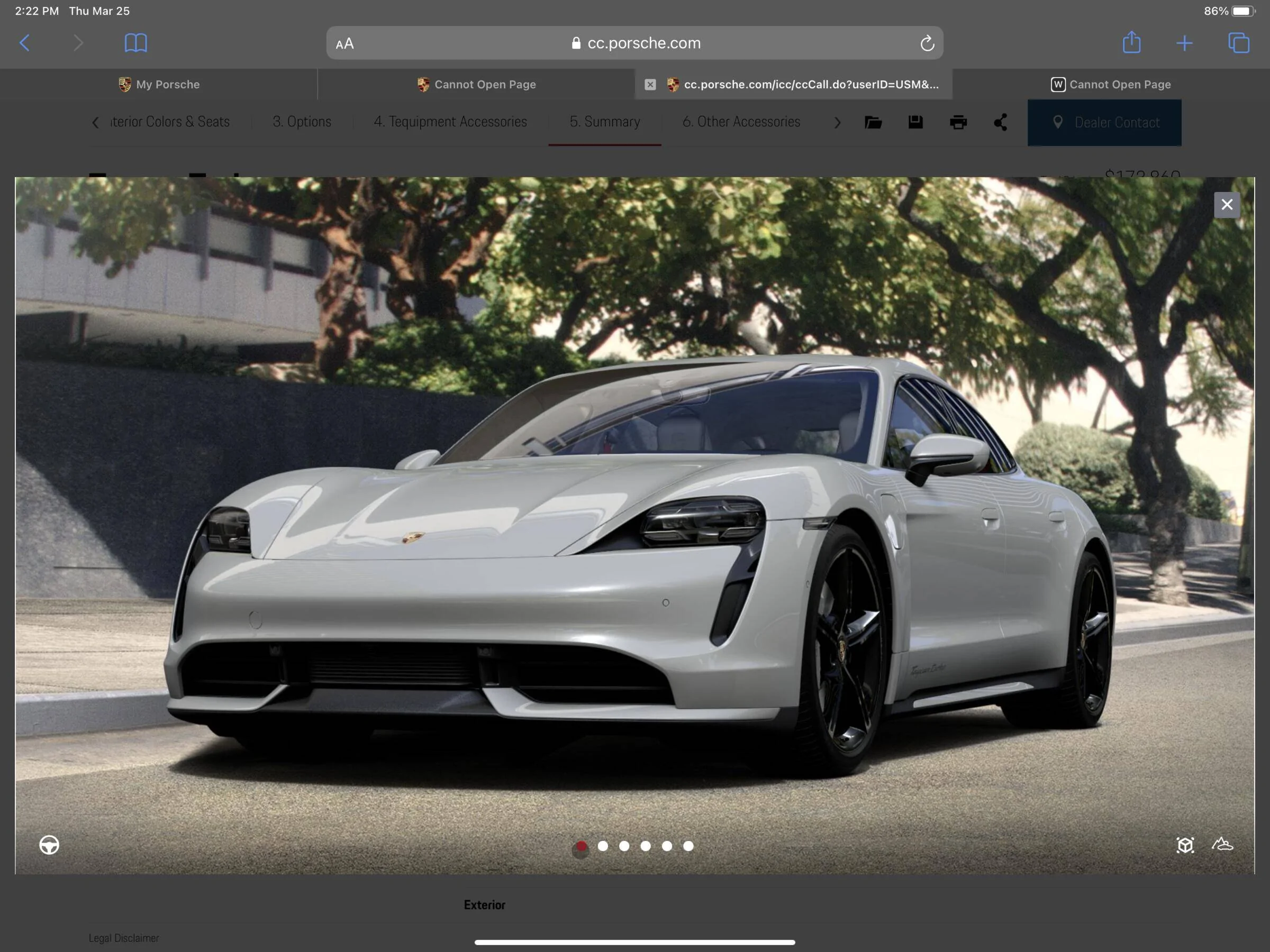Switch to the My Porsche tab
The width and height of the screenshot is (1270, 952).
pyautogui.click(x=159, y=84)
